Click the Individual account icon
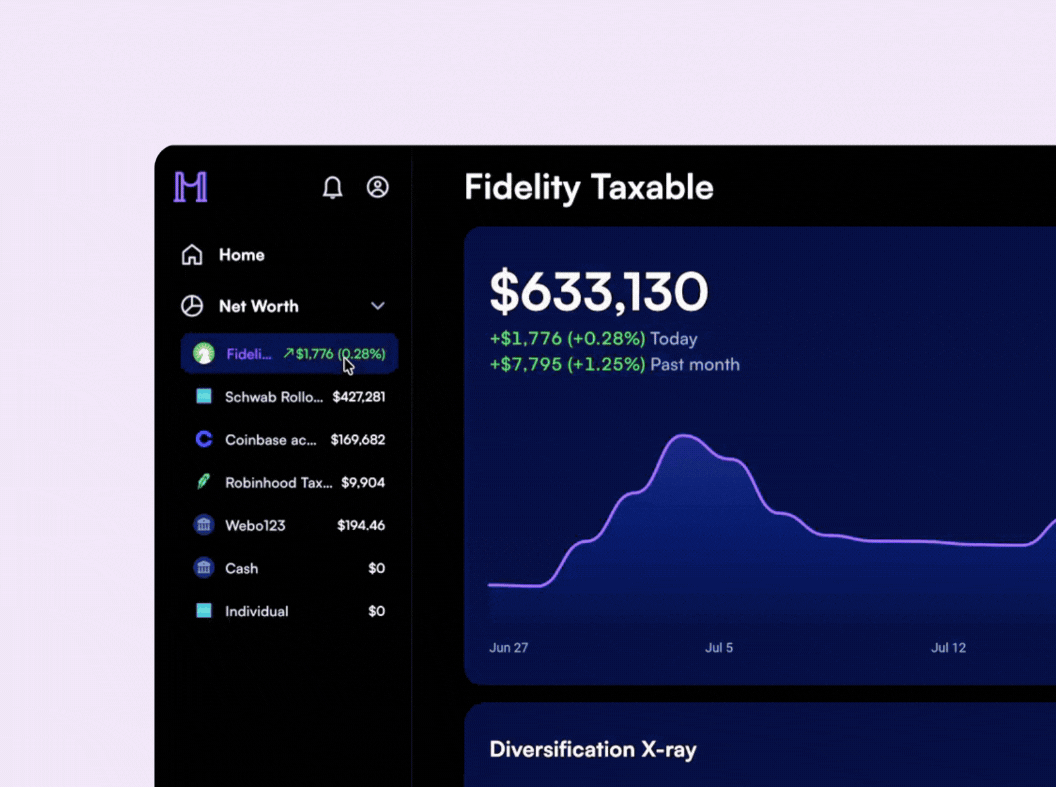 pos(203,611)
